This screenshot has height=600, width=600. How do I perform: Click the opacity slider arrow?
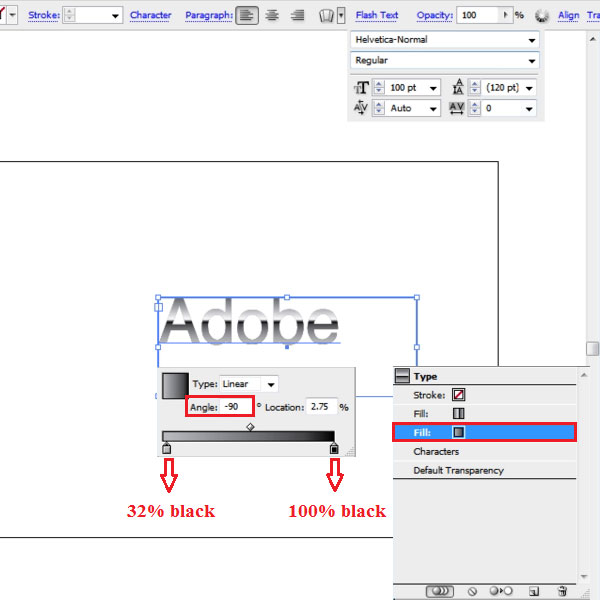coord(505,15)
